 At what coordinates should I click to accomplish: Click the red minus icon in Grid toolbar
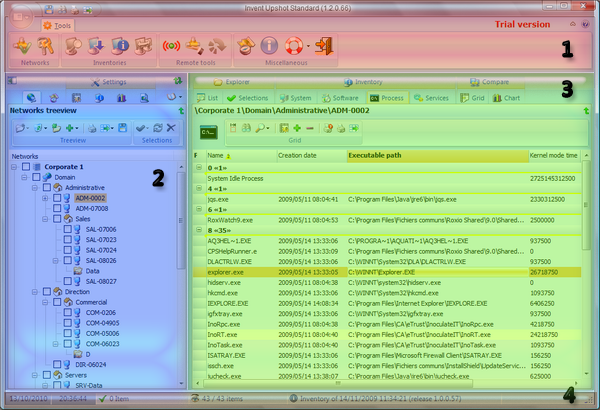310,128
